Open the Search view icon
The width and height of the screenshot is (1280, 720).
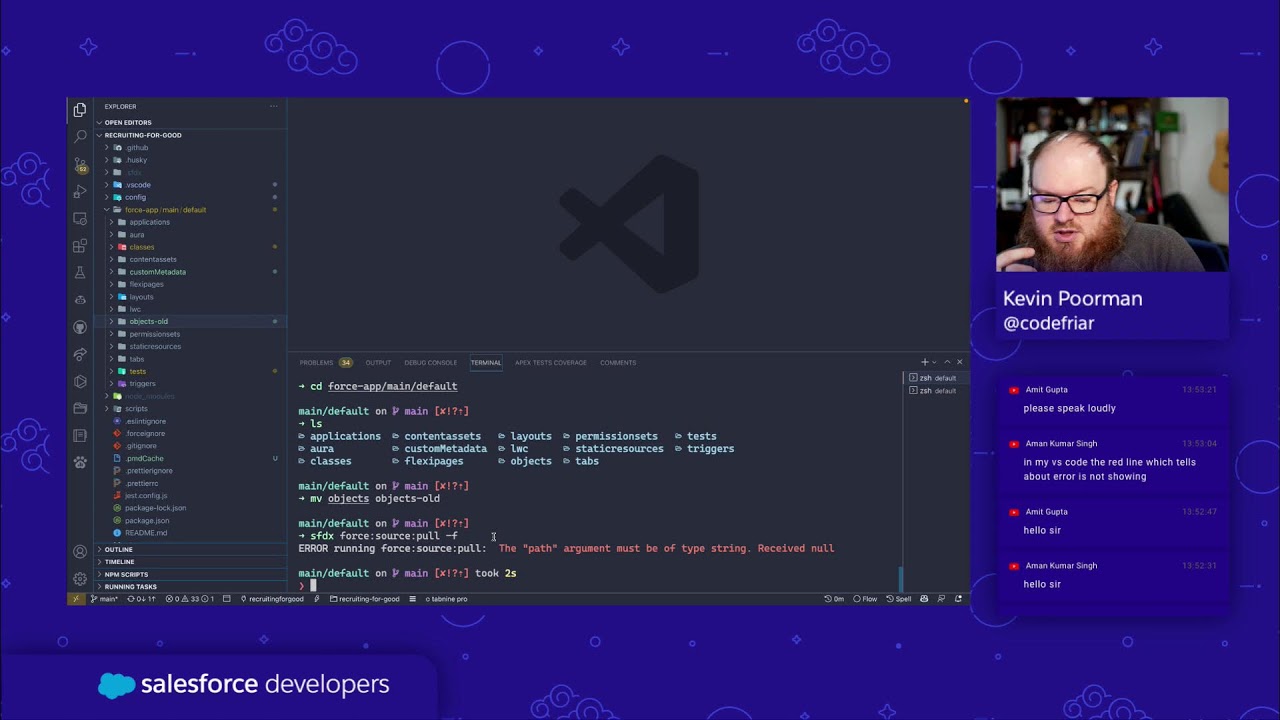[x=80, y=137]
